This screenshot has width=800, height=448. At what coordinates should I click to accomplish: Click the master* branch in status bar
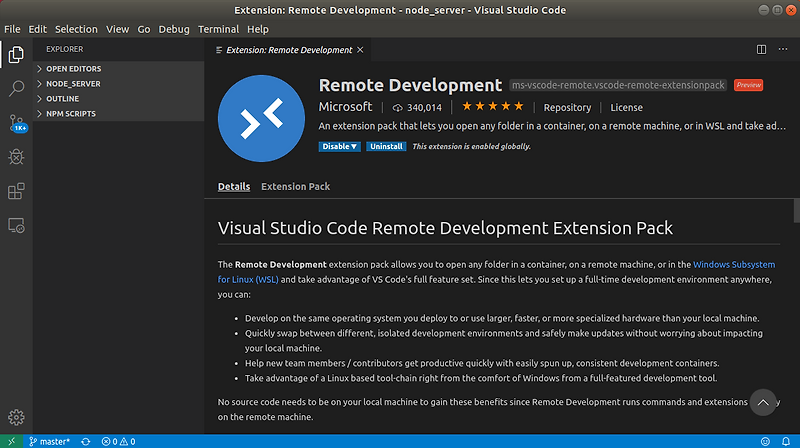point(49,442)
